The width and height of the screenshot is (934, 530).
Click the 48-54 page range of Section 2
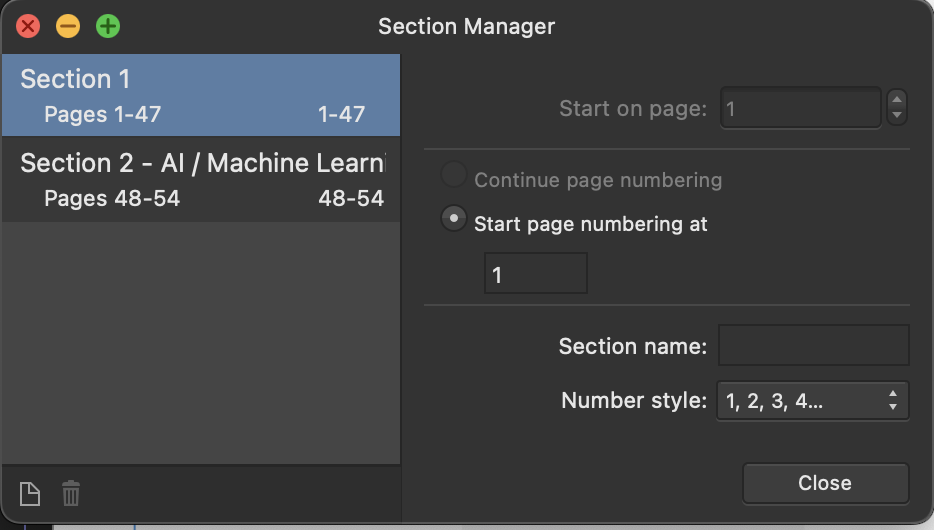point(351,198)
